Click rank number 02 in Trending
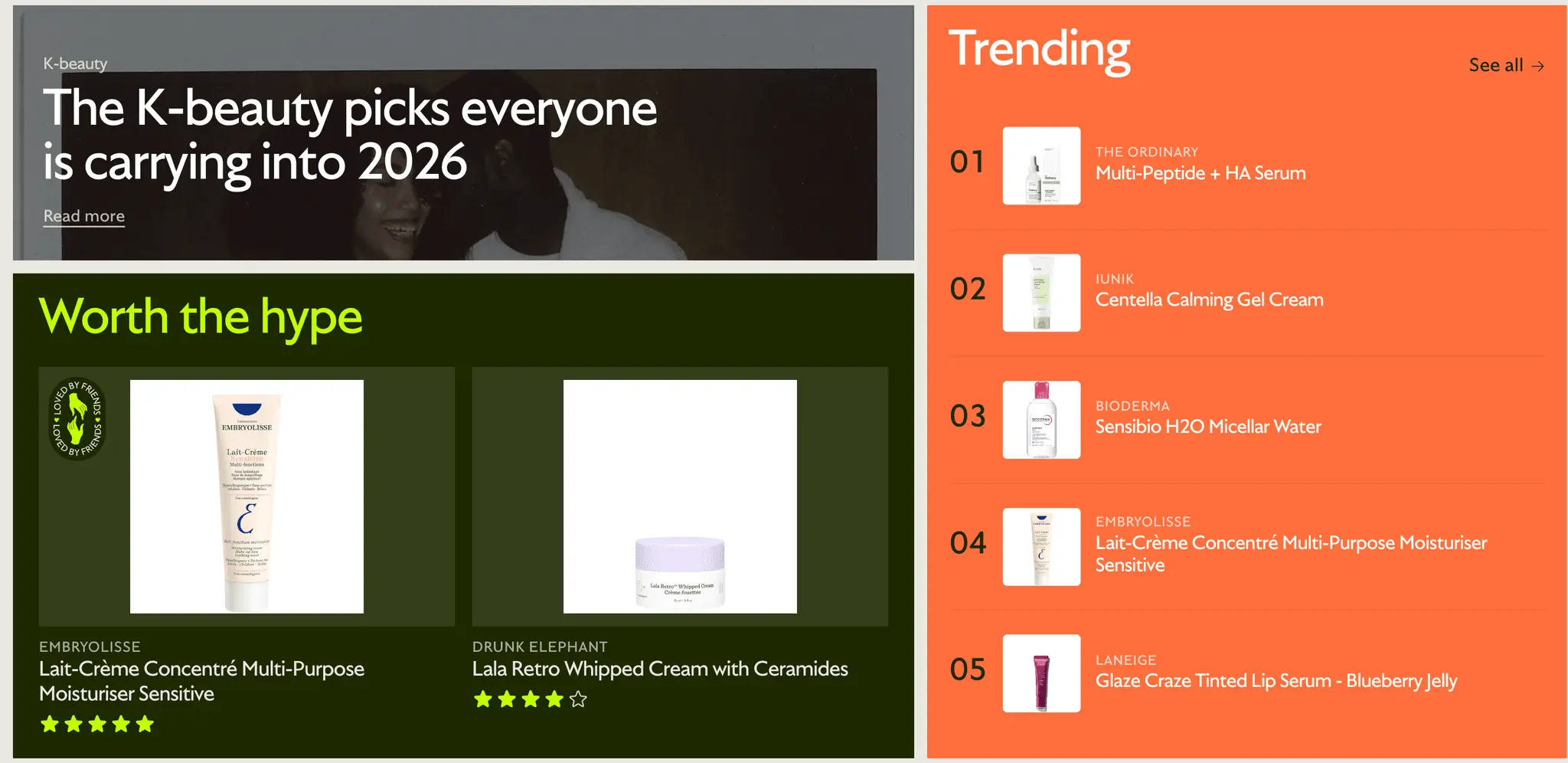Viewport: 1568px width, 763px height. pos(968,290)
